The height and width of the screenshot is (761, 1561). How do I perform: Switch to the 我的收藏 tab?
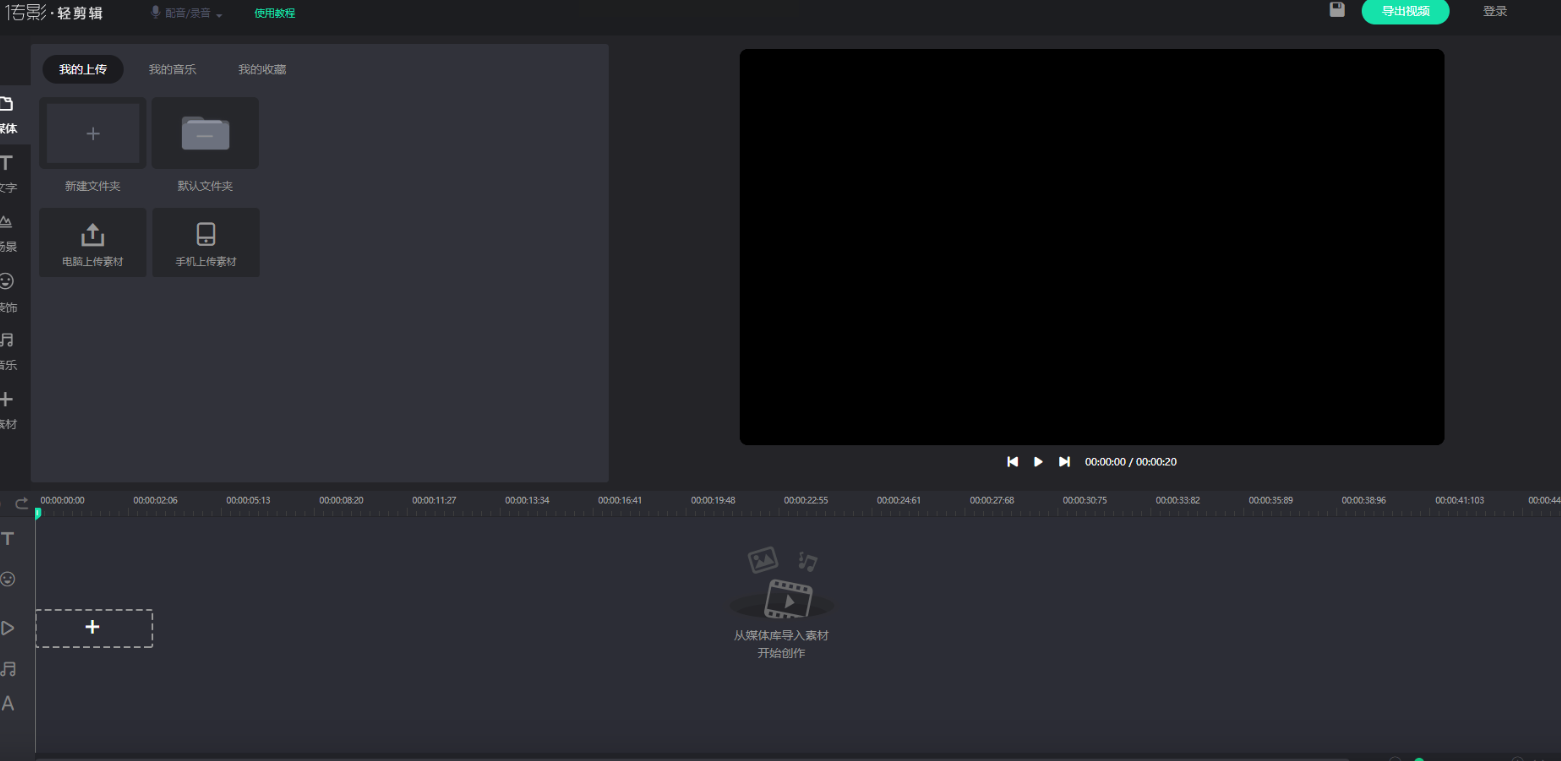[262, 69]
